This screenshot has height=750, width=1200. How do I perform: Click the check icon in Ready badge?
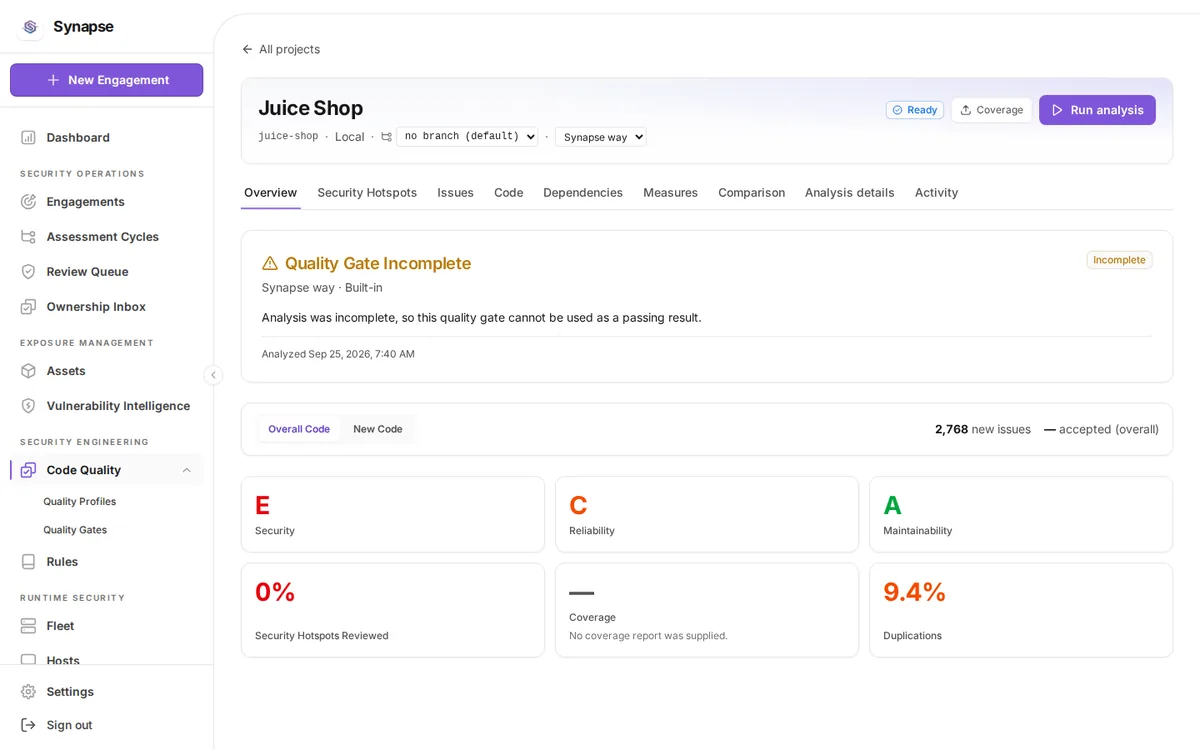point(897,110)
